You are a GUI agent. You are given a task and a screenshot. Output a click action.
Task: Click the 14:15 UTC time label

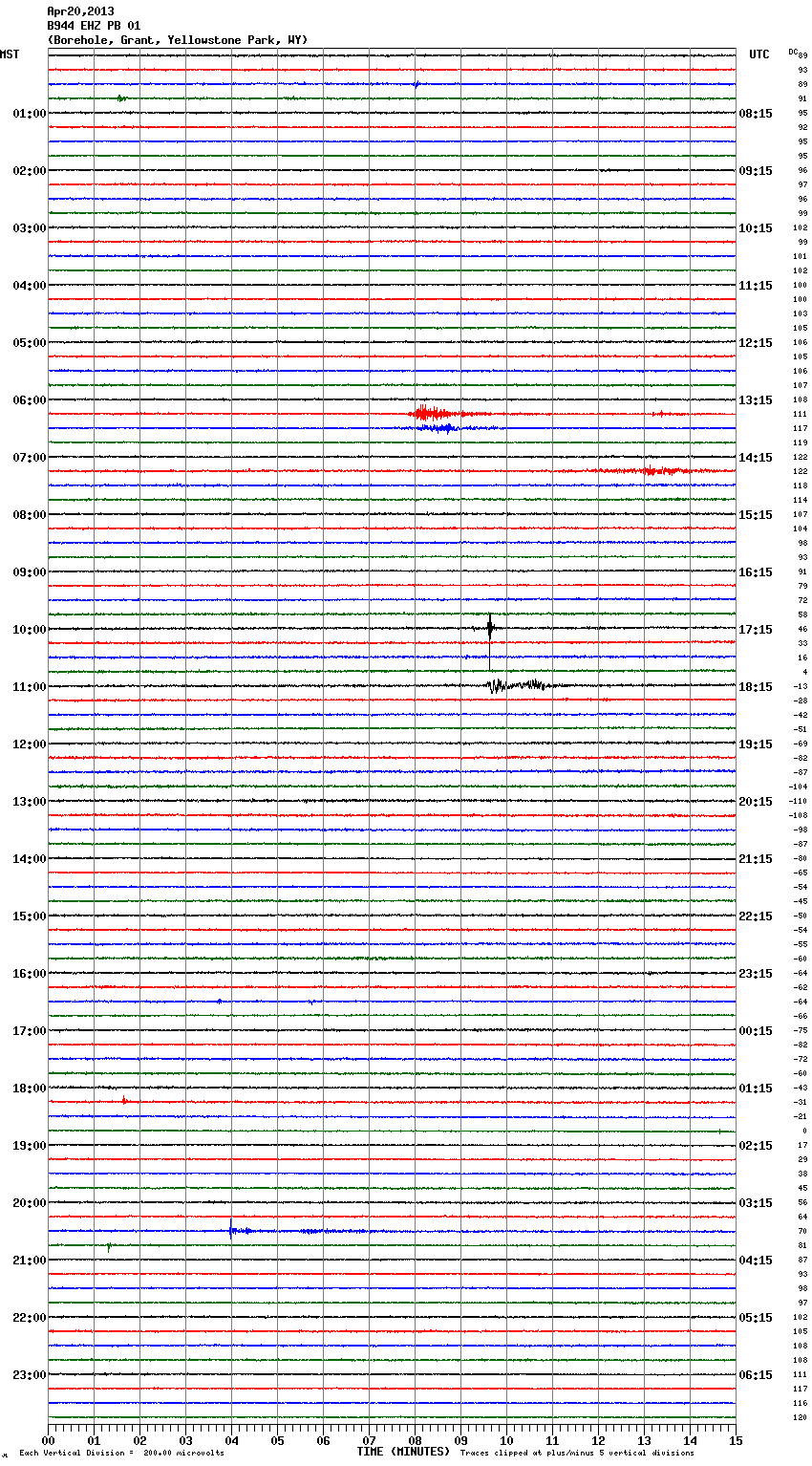pyautogui.click(x=756, y=458)
